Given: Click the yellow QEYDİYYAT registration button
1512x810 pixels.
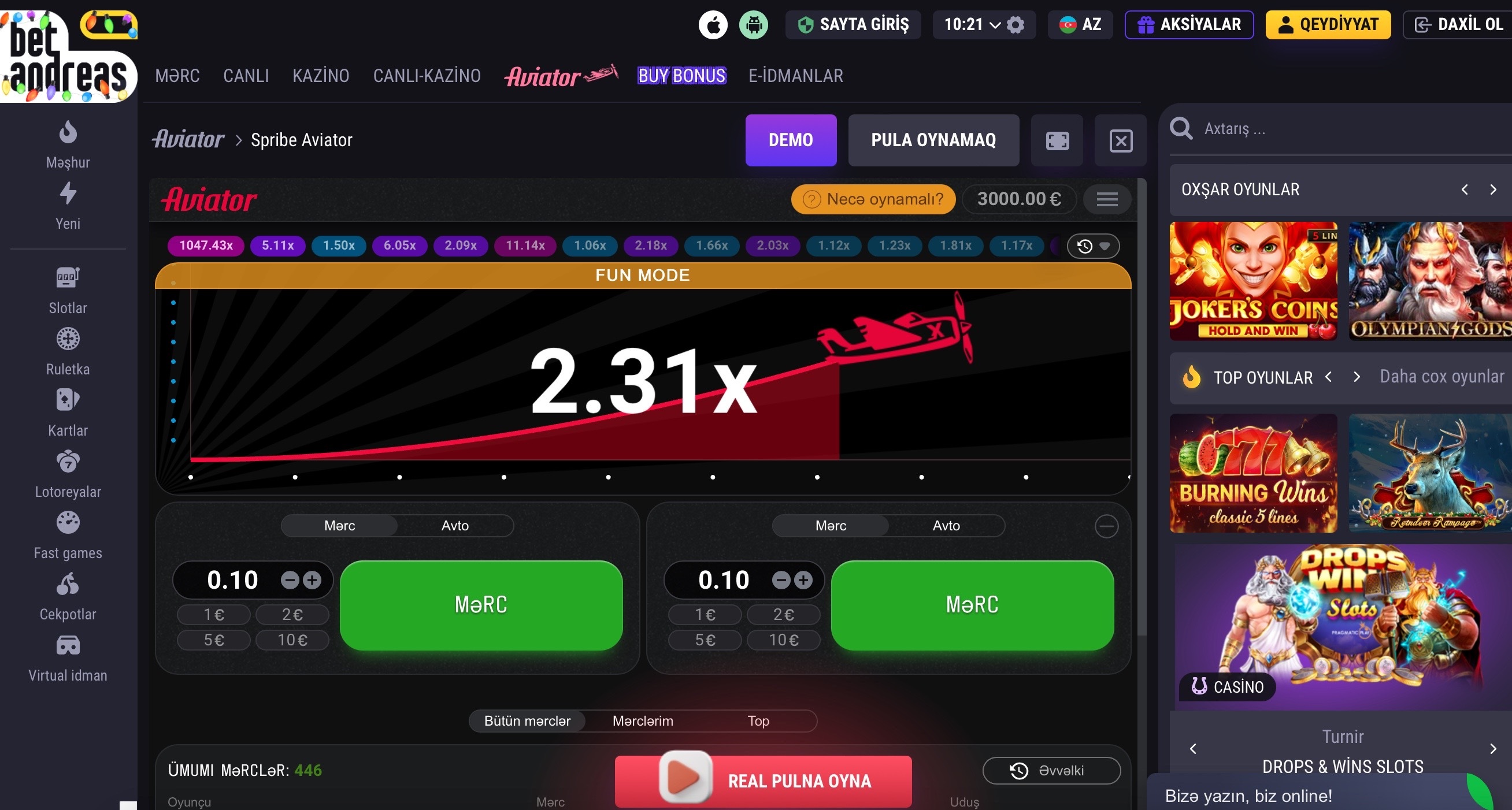Looking at the screenshot, I should tap(1328, 25).
